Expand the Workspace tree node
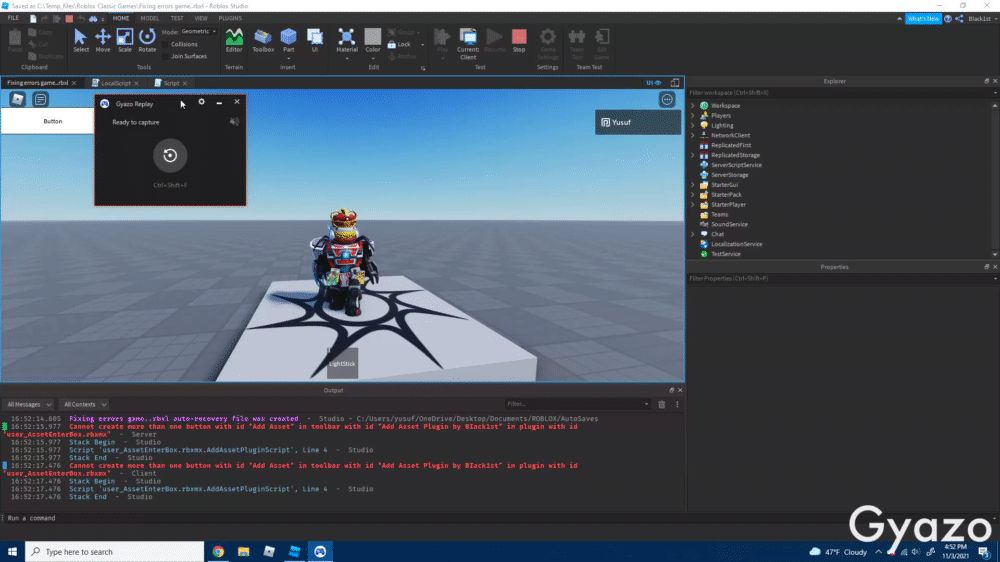Screen dimensions: 1000x562 tap(693, 106)
